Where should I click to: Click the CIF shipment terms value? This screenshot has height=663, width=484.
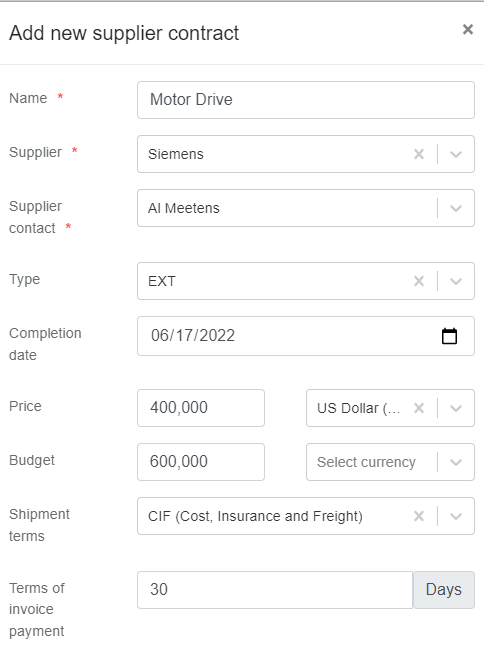click(255, 516)
